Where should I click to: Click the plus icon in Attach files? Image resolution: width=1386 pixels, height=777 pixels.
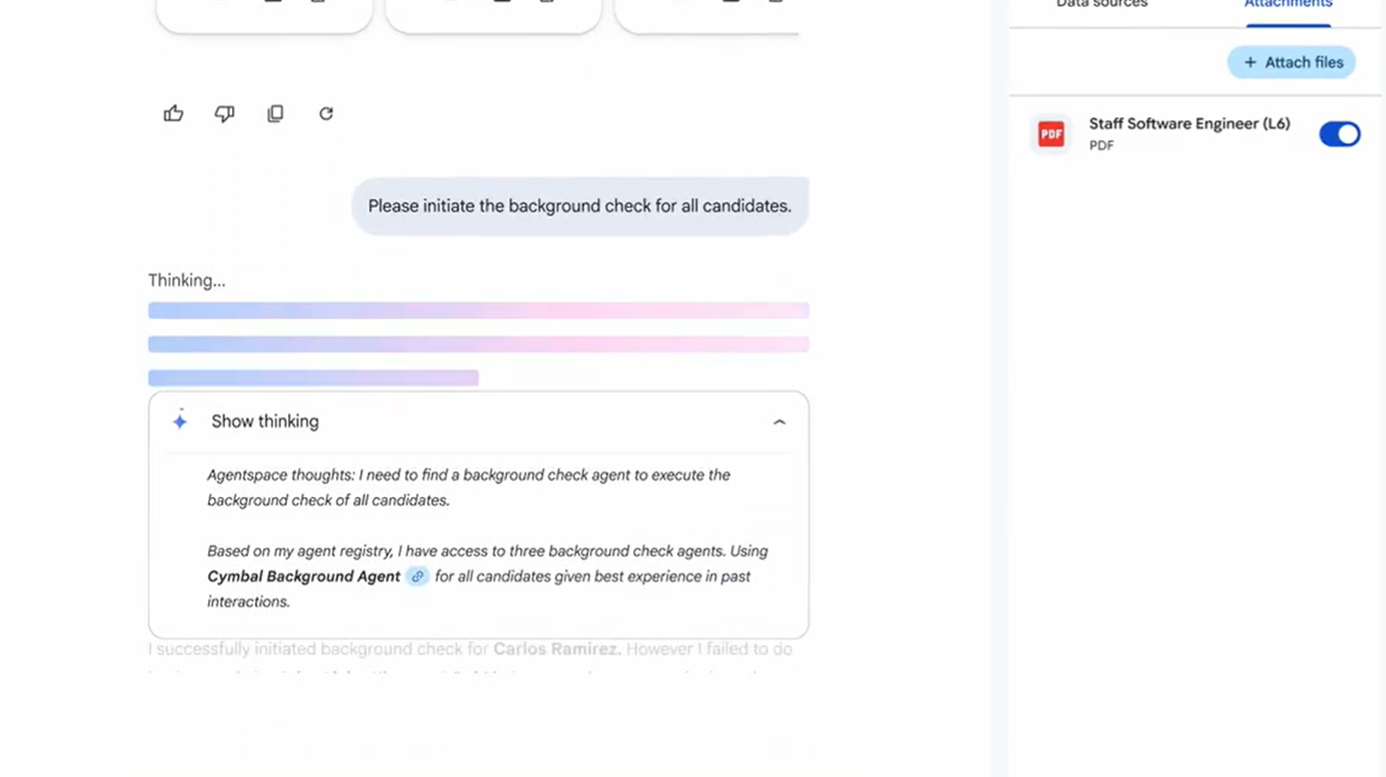pyautogui.click(x=1250, y=62)
